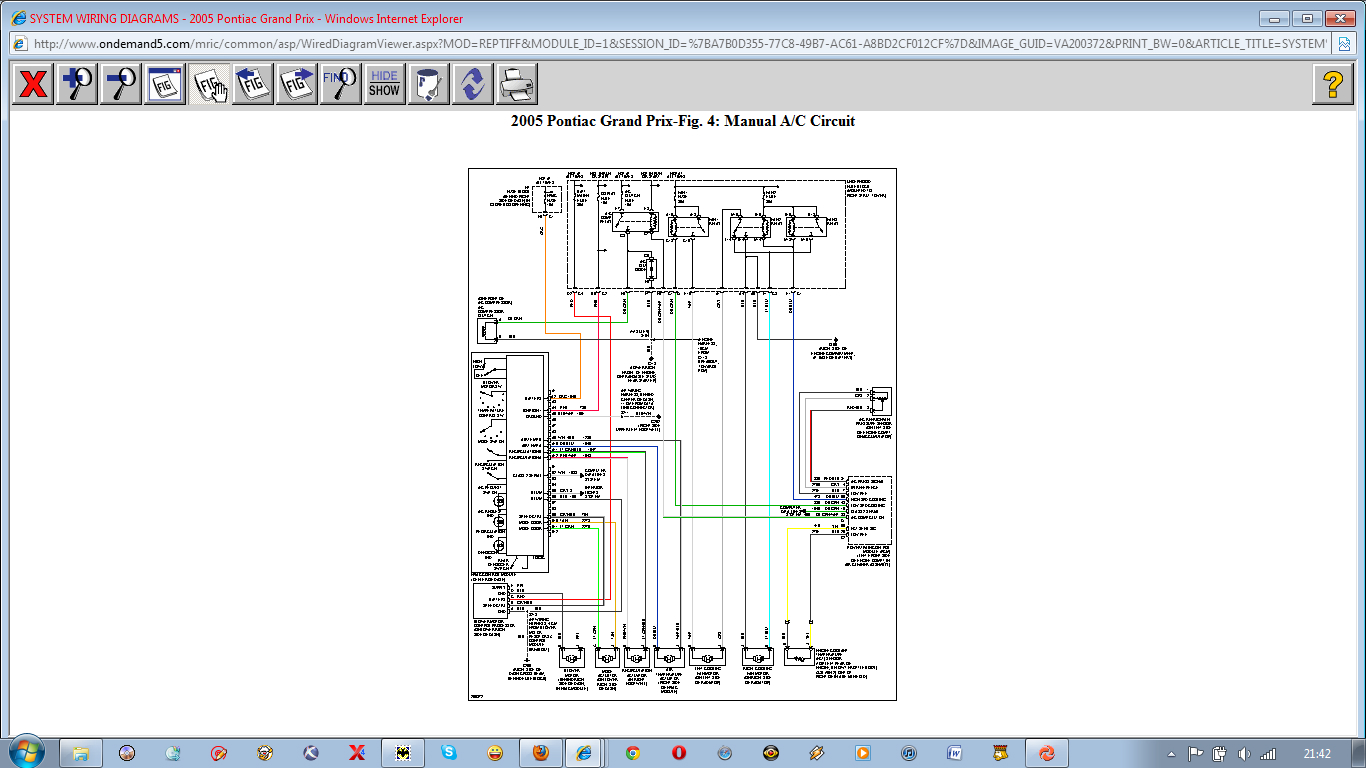Click the Manual A/C Circuit wiring diagram

coord(682,434)
